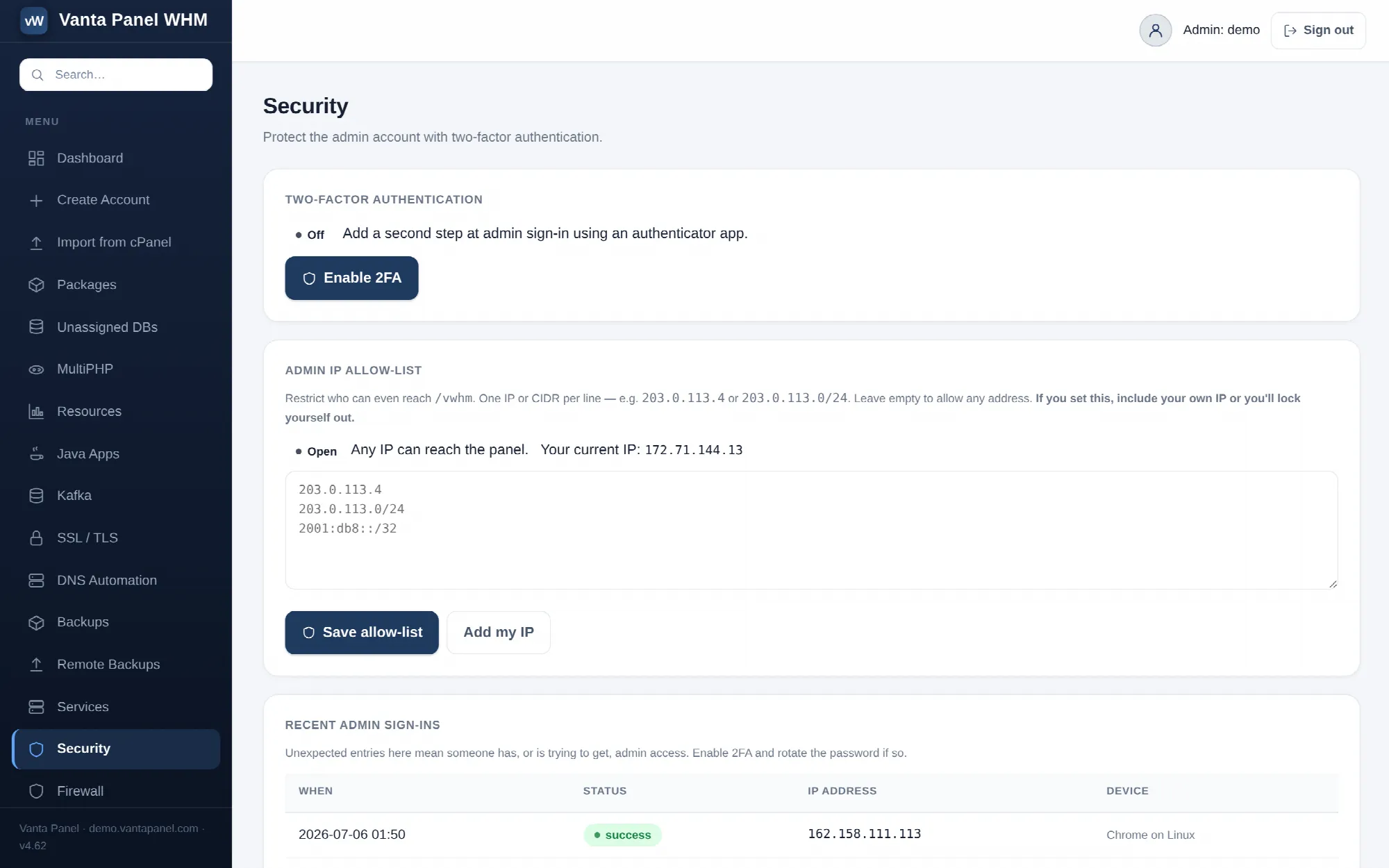
Task: Click the Java Apps coffee icon
Action: tap(36, 454)
